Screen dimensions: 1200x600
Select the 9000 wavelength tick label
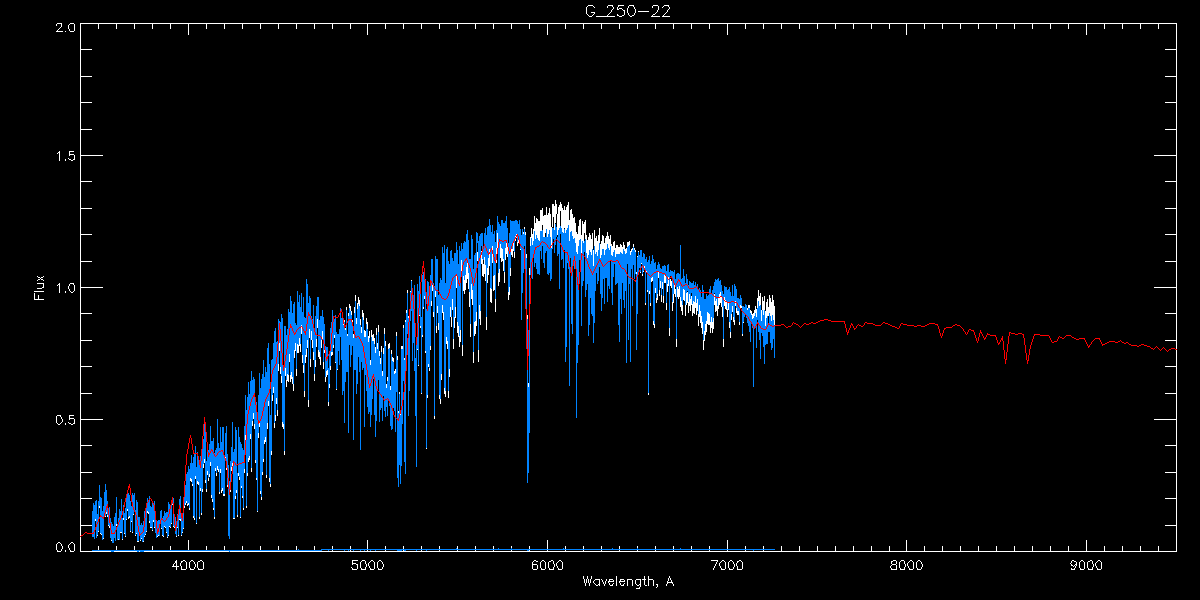1086,565
